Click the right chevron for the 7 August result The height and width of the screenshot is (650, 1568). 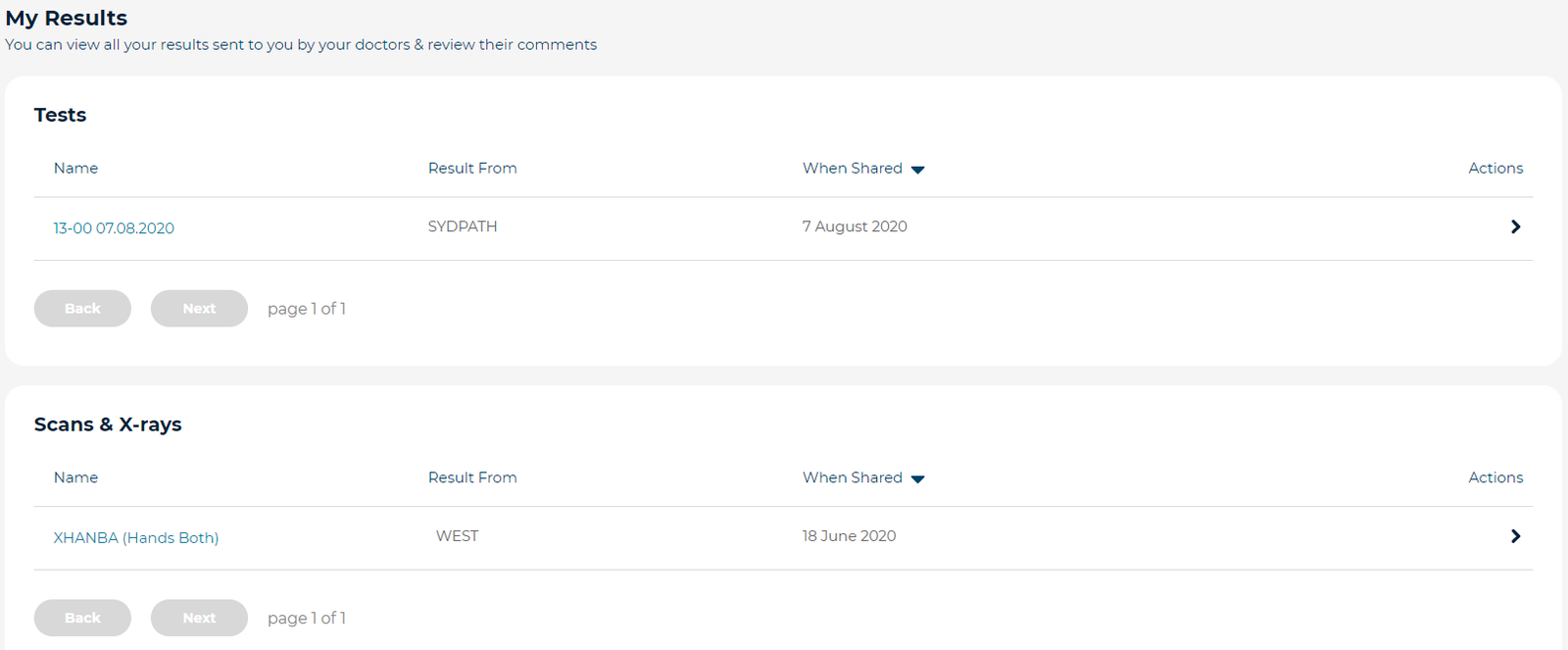[1515, 226]
